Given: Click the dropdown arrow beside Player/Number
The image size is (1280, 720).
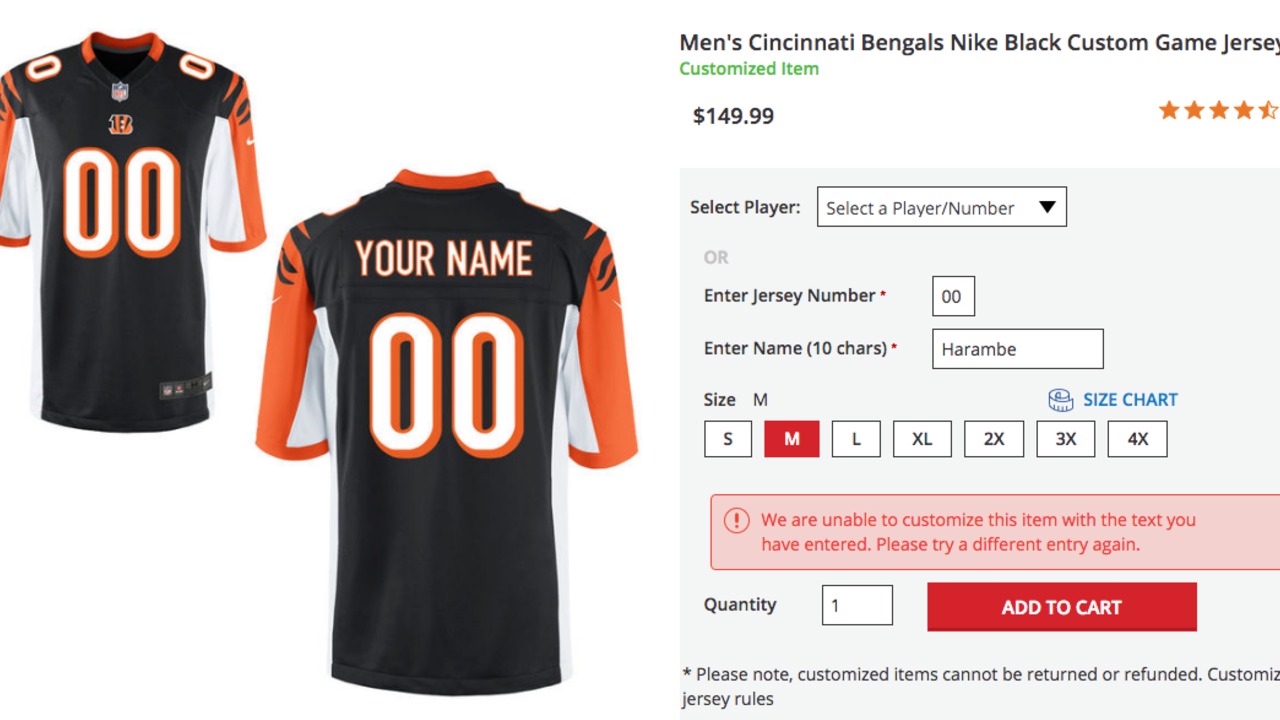Looking at the screenshot, I should pyautogui.click(x=1047, y=207).
